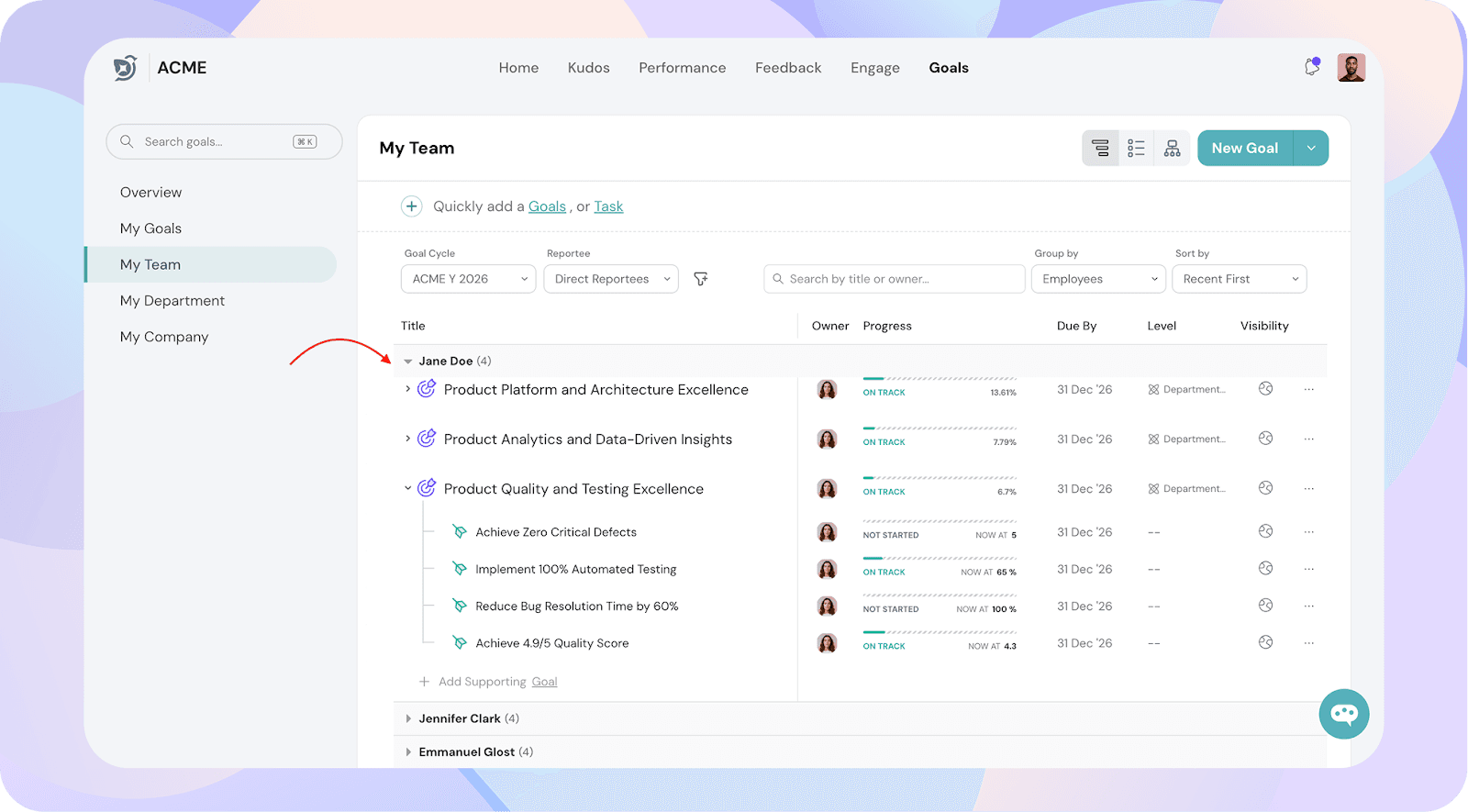Open the Feedback tab

coord(788,68)
